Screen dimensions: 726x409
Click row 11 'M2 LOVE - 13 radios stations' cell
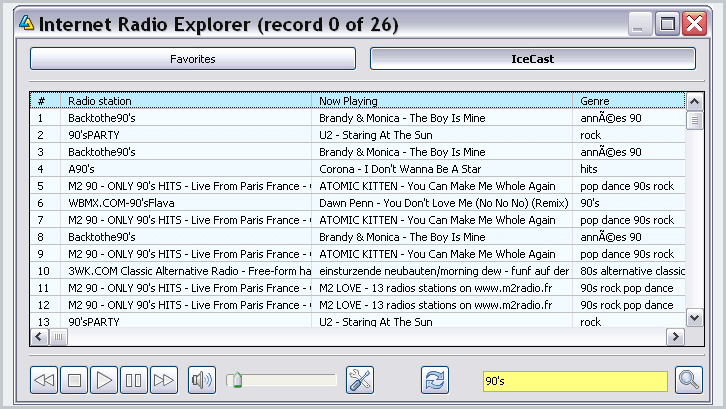coord(442,288)
